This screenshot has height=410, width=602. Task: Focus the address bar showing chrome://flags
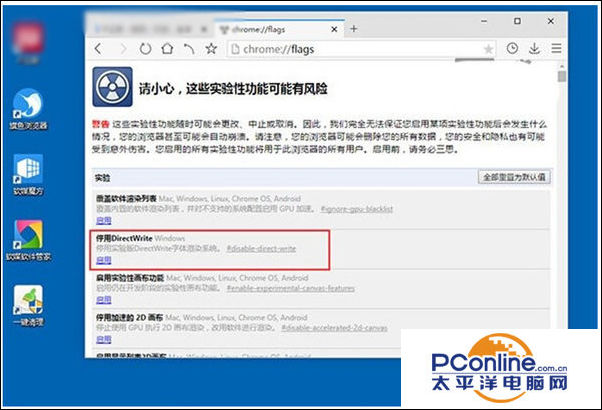coord(361,49)
